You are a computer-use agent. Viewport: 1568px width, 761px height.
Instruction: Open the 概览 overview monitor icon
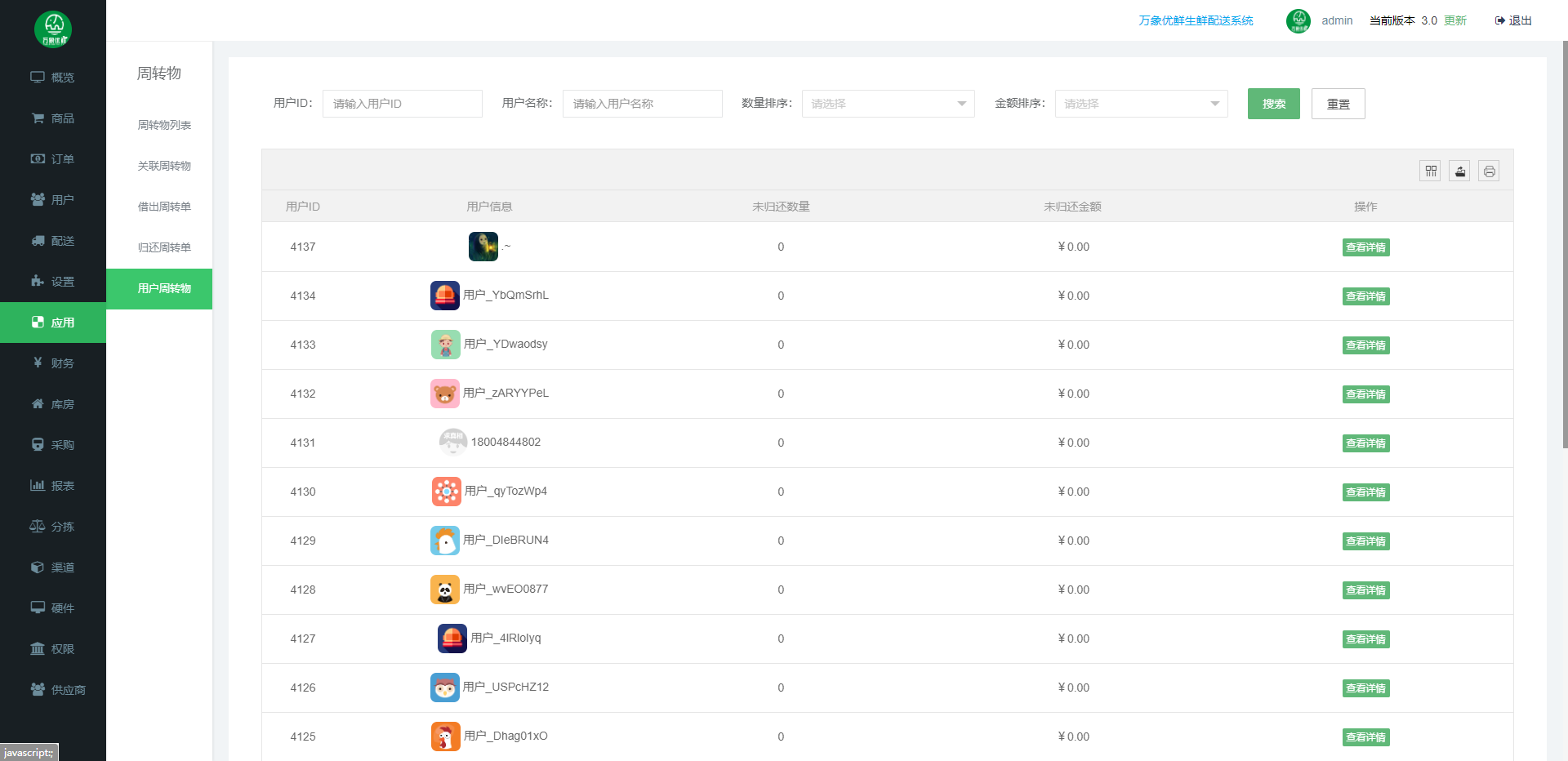(x=38, y=77)
